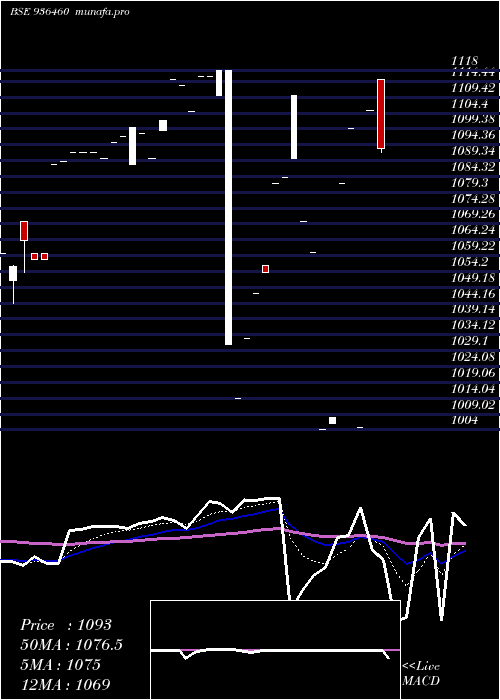This screenshot has height=700, width=500.
Task: Click the Price : 1093 readout
Action: 66,625
